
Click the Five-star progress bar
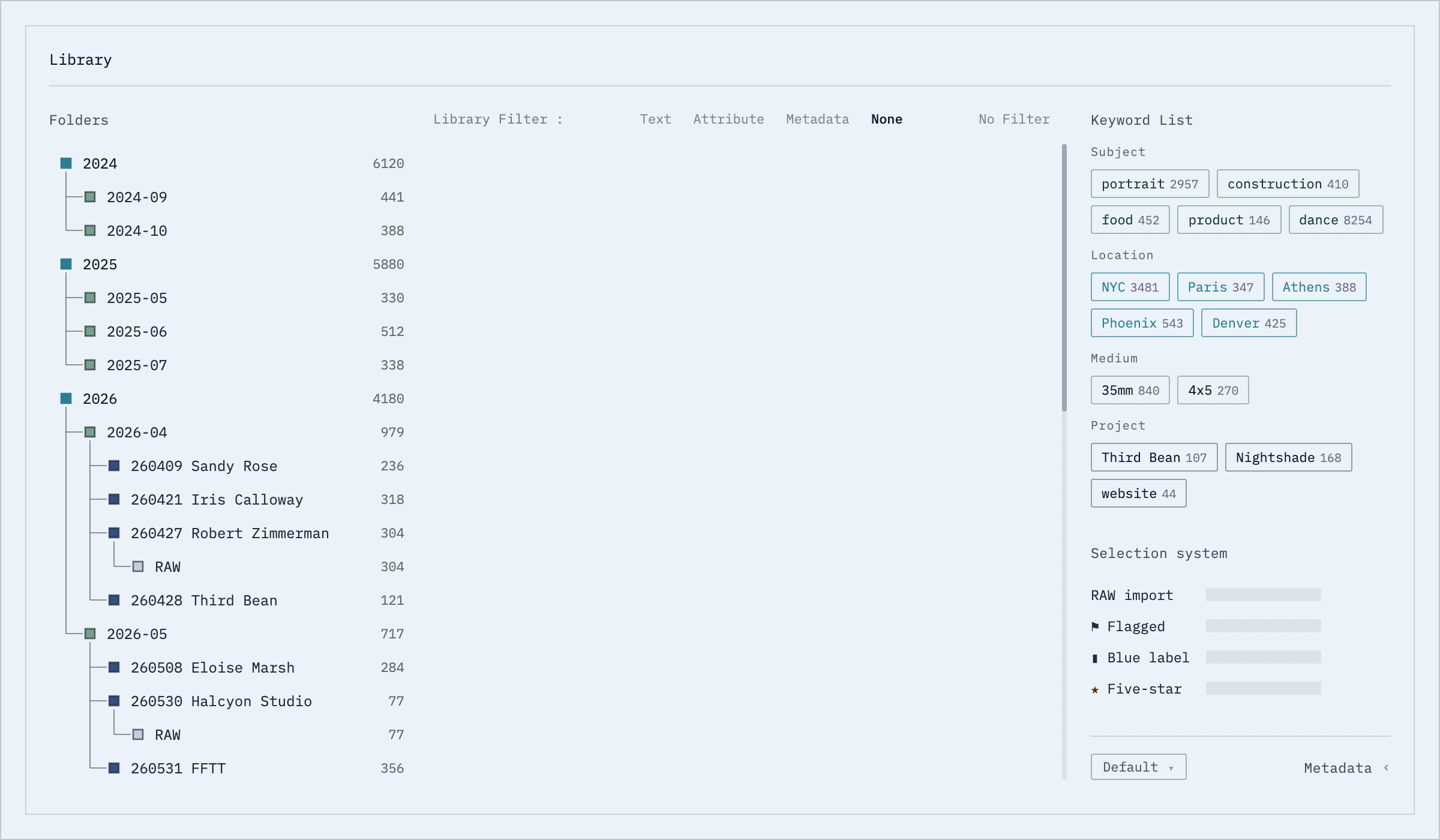coord(1264,688)
